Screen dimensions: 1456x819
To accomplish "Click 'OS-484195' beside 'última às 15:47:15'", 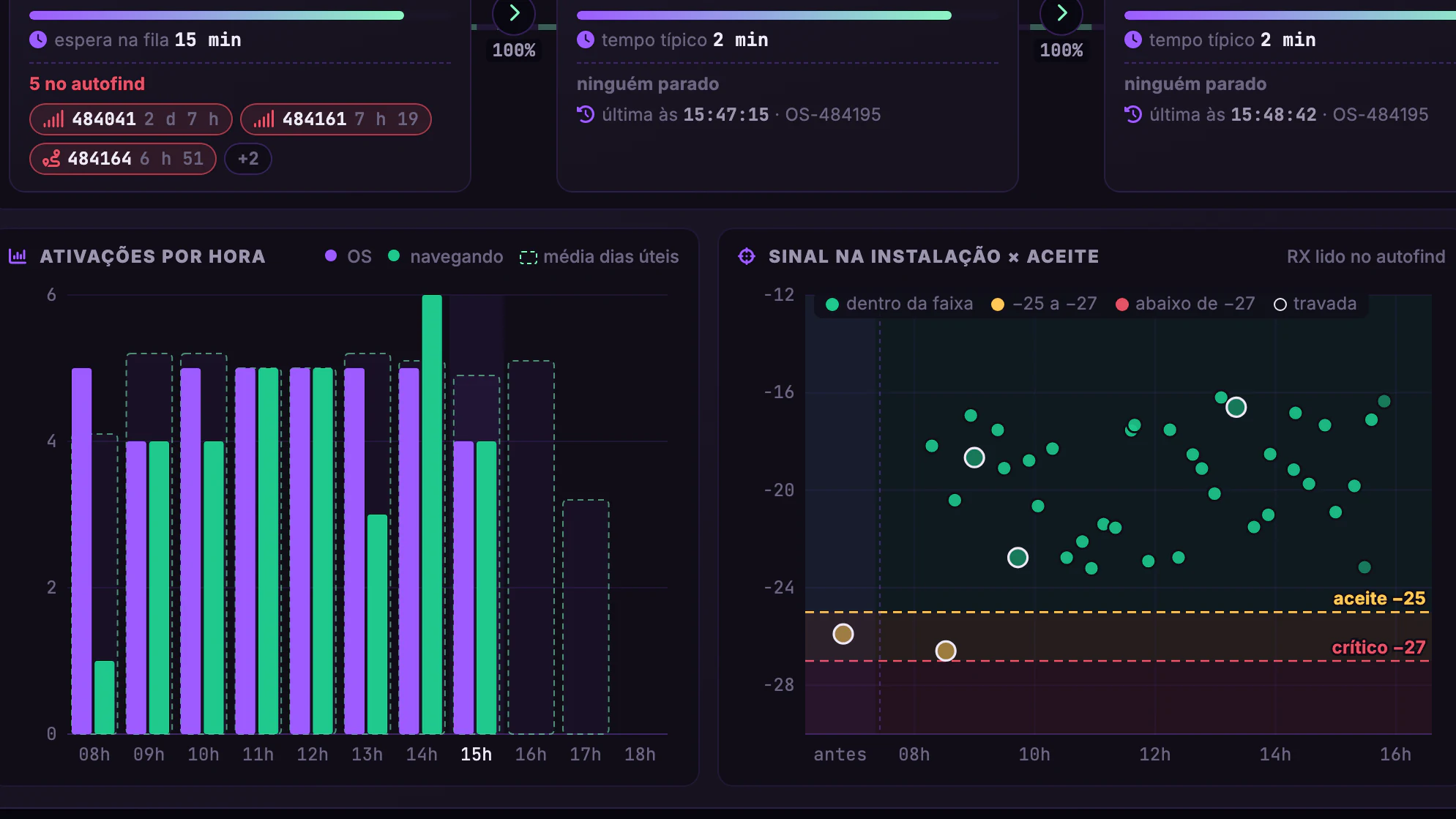I will click(833, 114).
